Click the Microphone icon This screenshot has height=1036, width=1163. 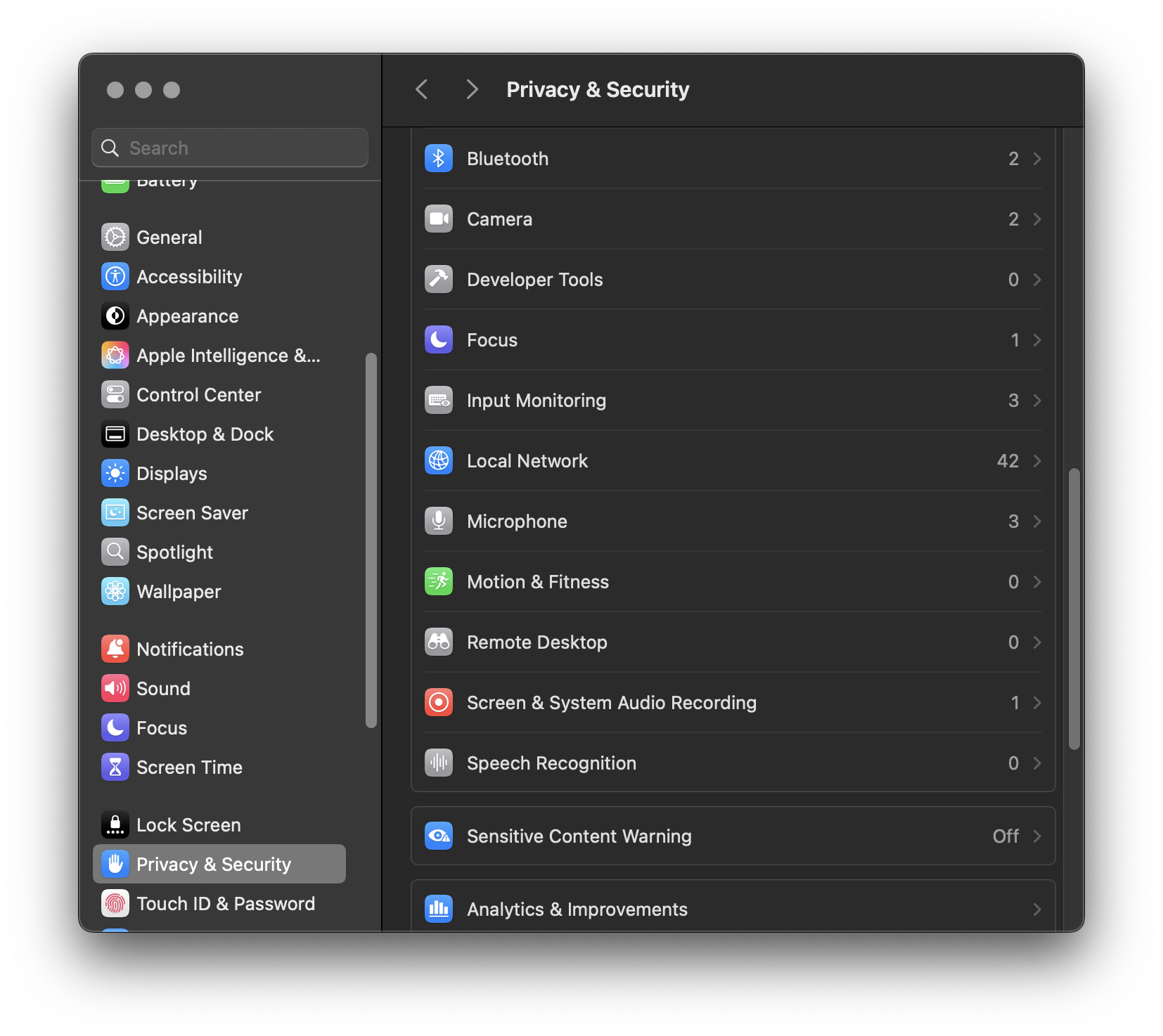(439, 522)
